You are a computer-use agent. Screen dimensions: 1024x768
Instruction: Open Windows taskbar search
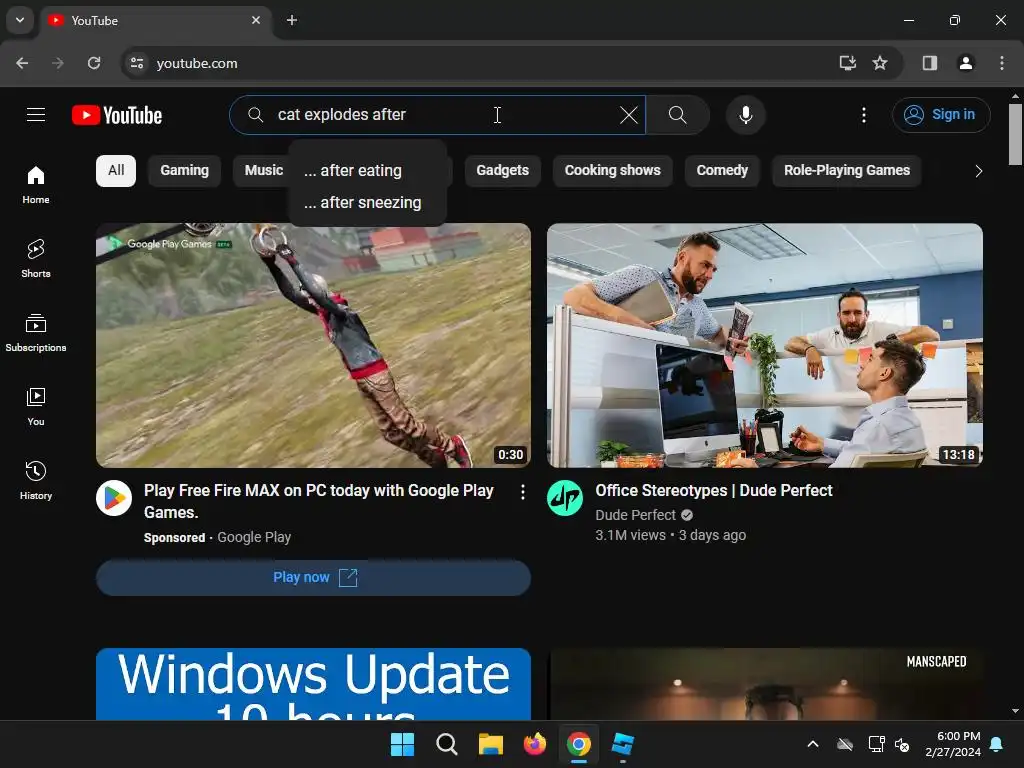pos(447,744)
